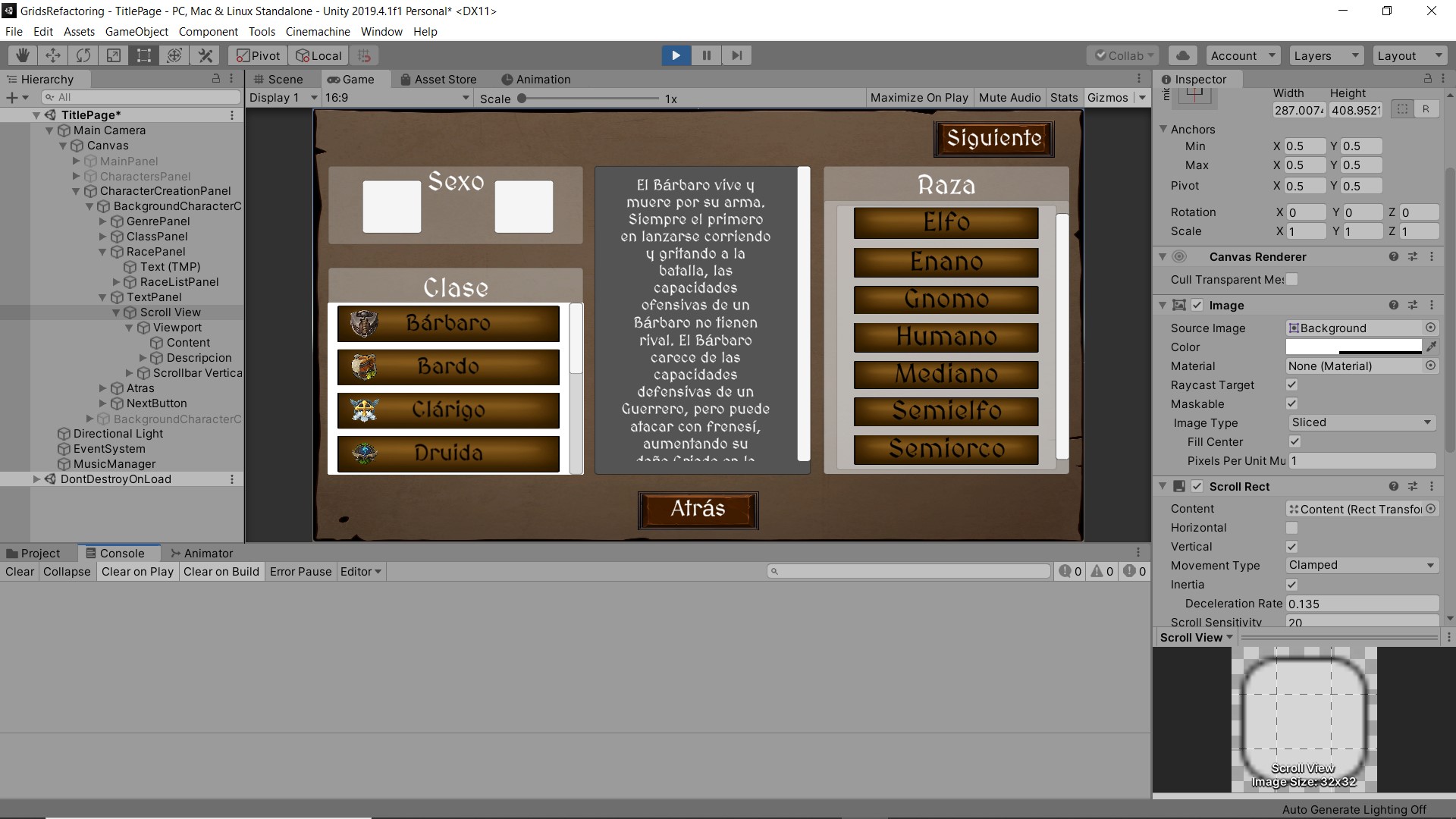
Task: Click the Step frame button
Action: pos(736,55)
